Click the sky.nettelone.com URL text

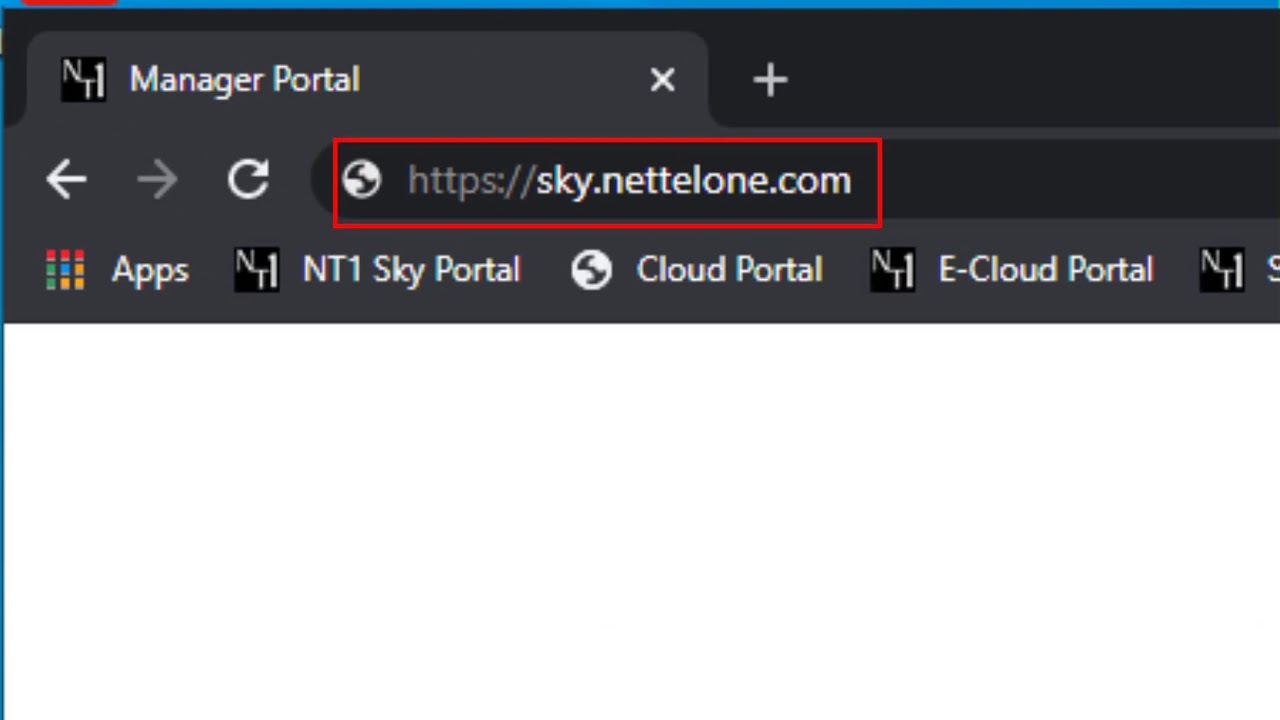pos(693,181)
